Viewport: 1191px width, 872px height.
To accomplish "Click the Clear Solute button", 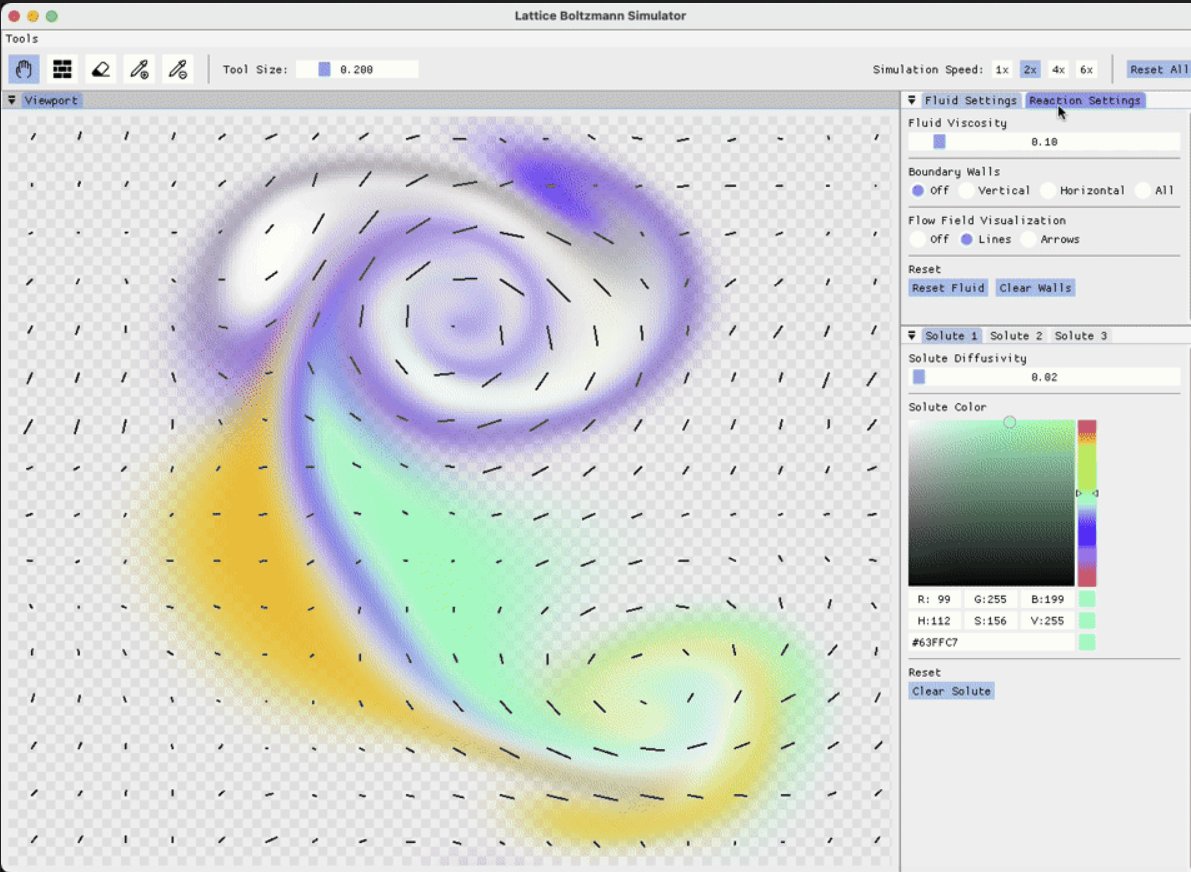I will (x=951, y=690).
